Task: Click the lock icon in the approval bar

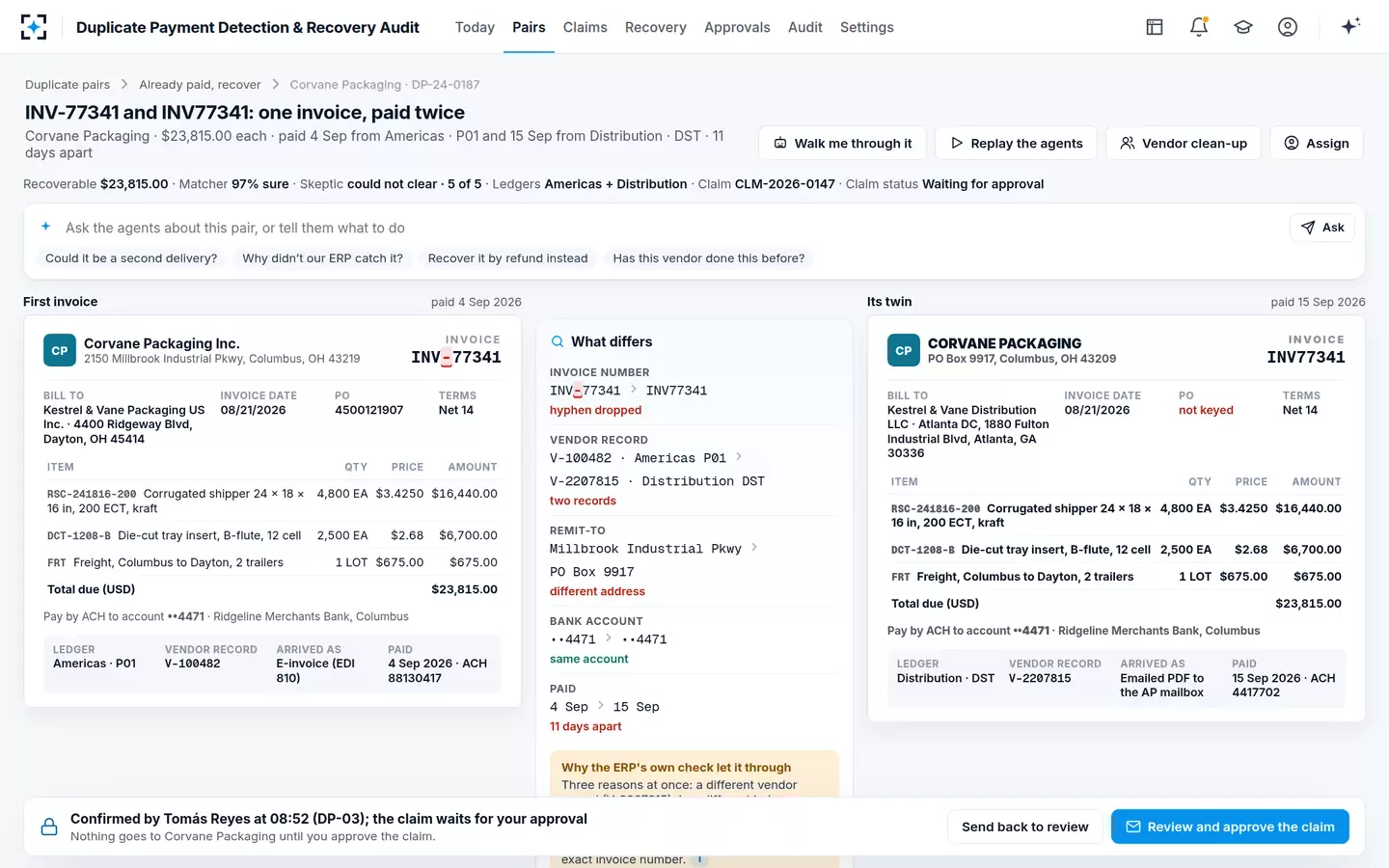Action: pos(49,827)
